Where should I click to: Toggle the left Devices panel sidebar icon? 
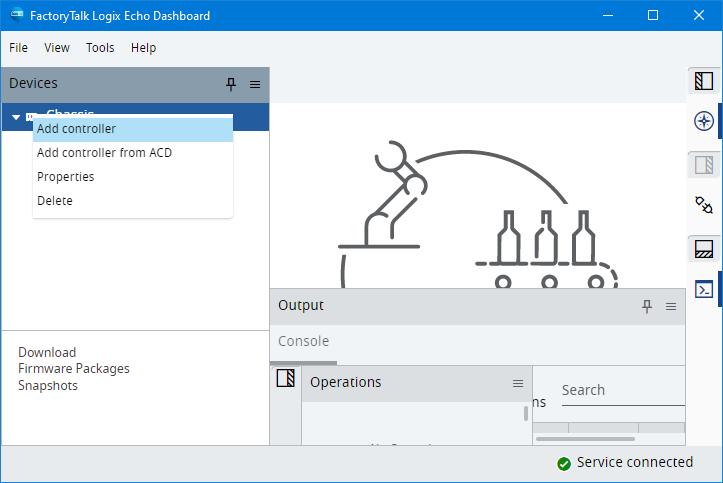[x=704, y=81]
